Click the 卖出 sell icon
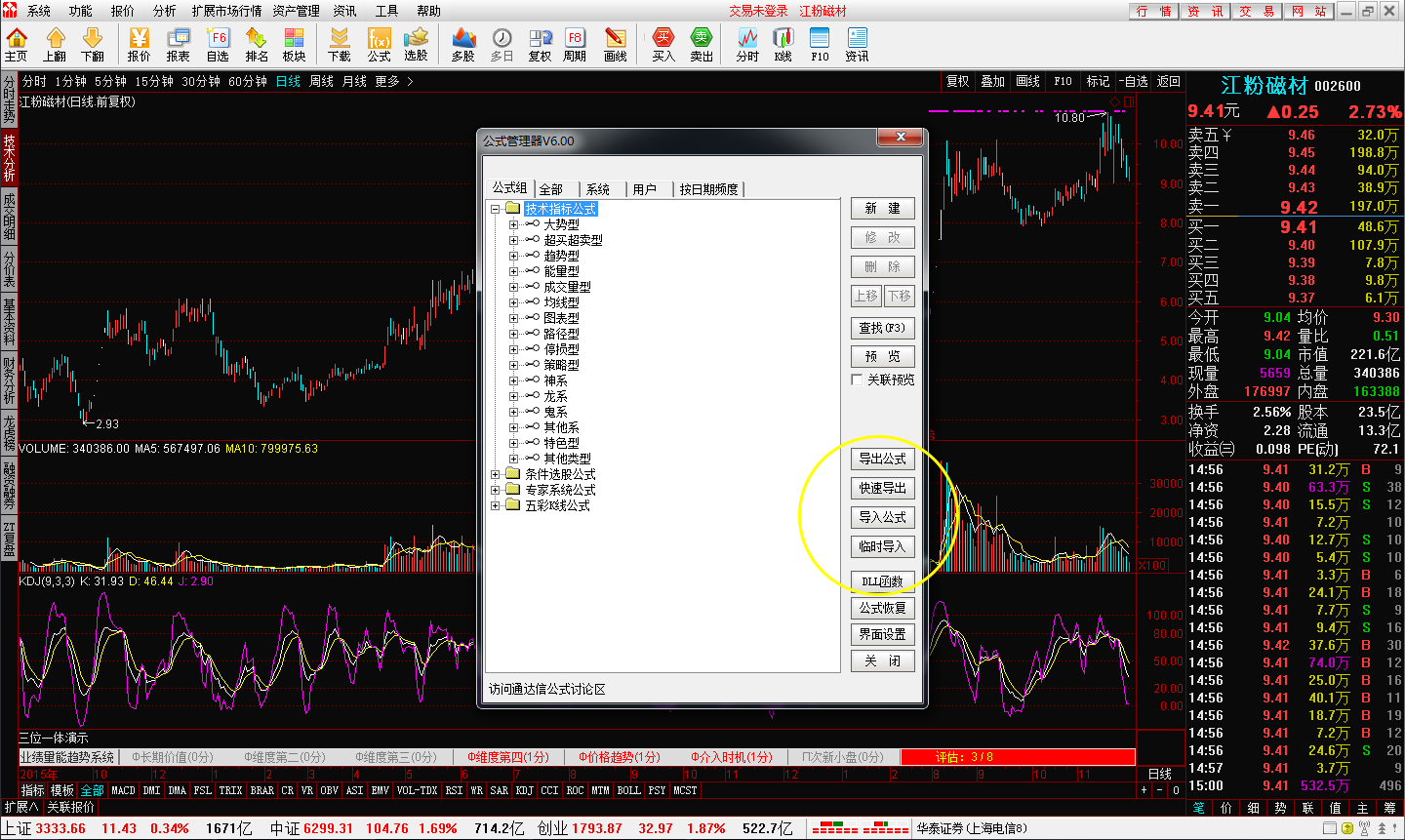 [x=702, y=44]
